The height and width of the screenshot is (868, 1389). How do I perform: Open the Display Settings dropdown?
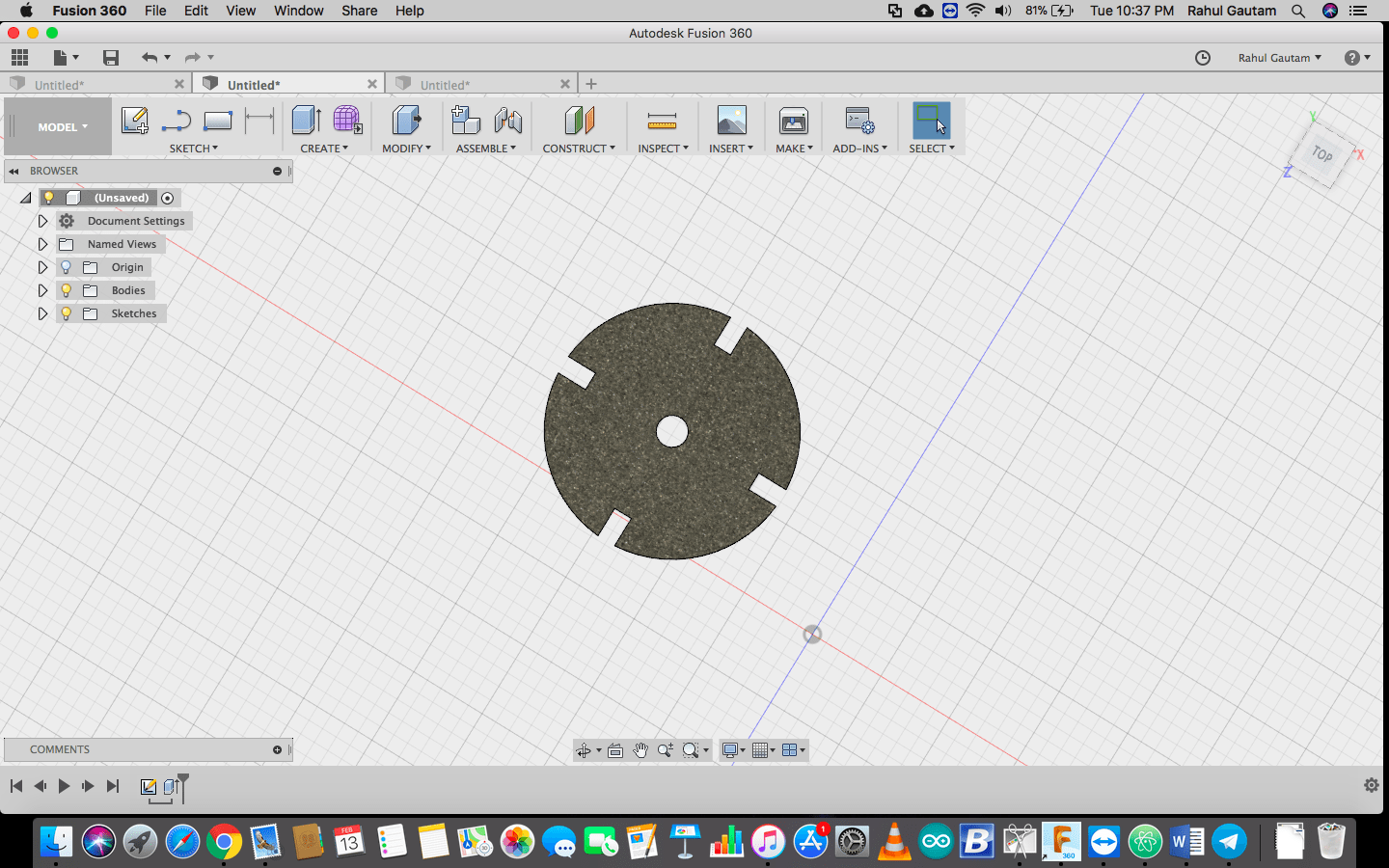[734, 750]
